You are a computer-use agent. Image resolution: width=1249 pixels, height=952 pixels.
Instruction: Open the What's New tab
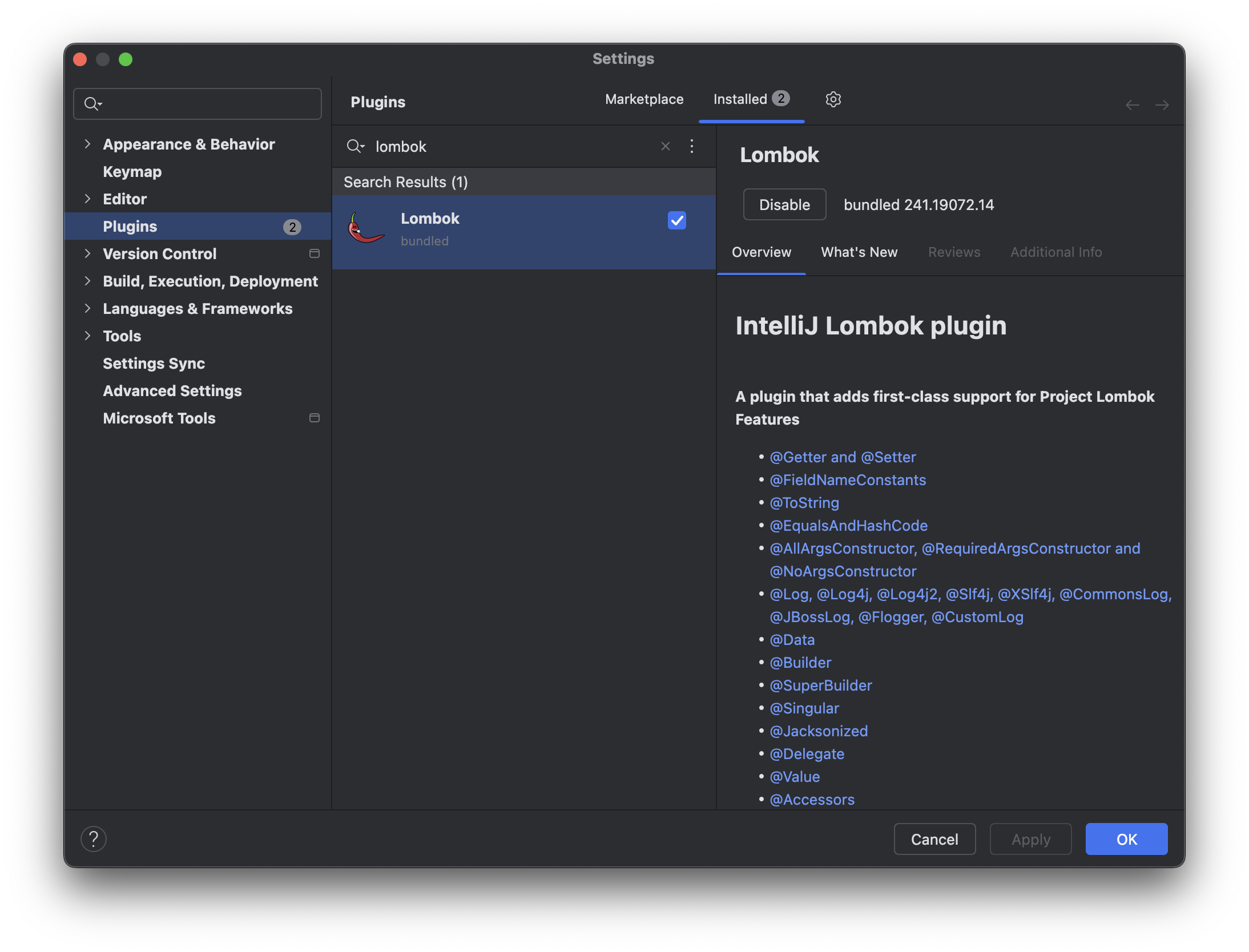[859, 252]
